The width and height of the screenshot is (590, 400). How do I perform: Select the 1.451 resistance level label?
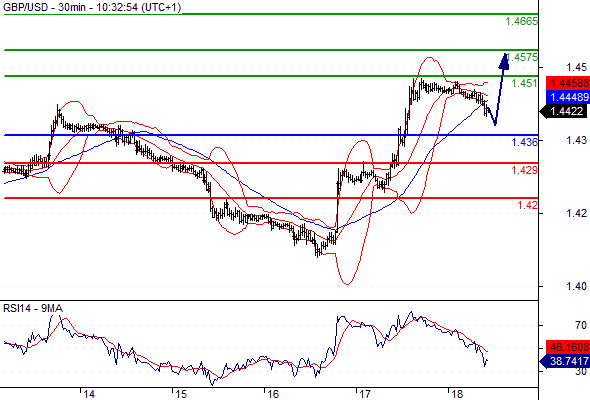[524, 83]
